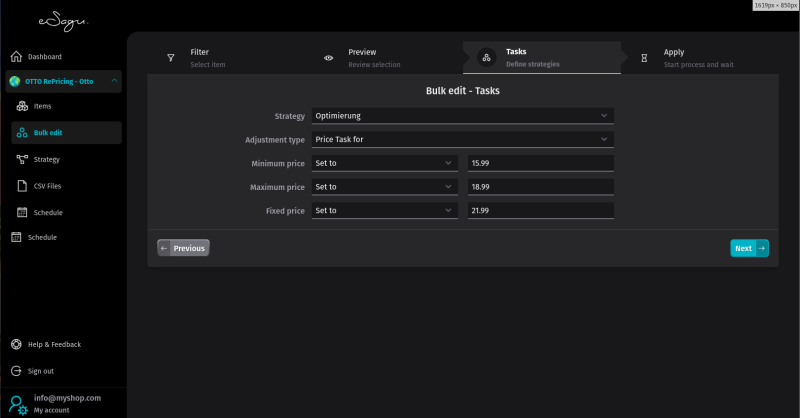Click the Items icon in sidebar

(22, 106)
